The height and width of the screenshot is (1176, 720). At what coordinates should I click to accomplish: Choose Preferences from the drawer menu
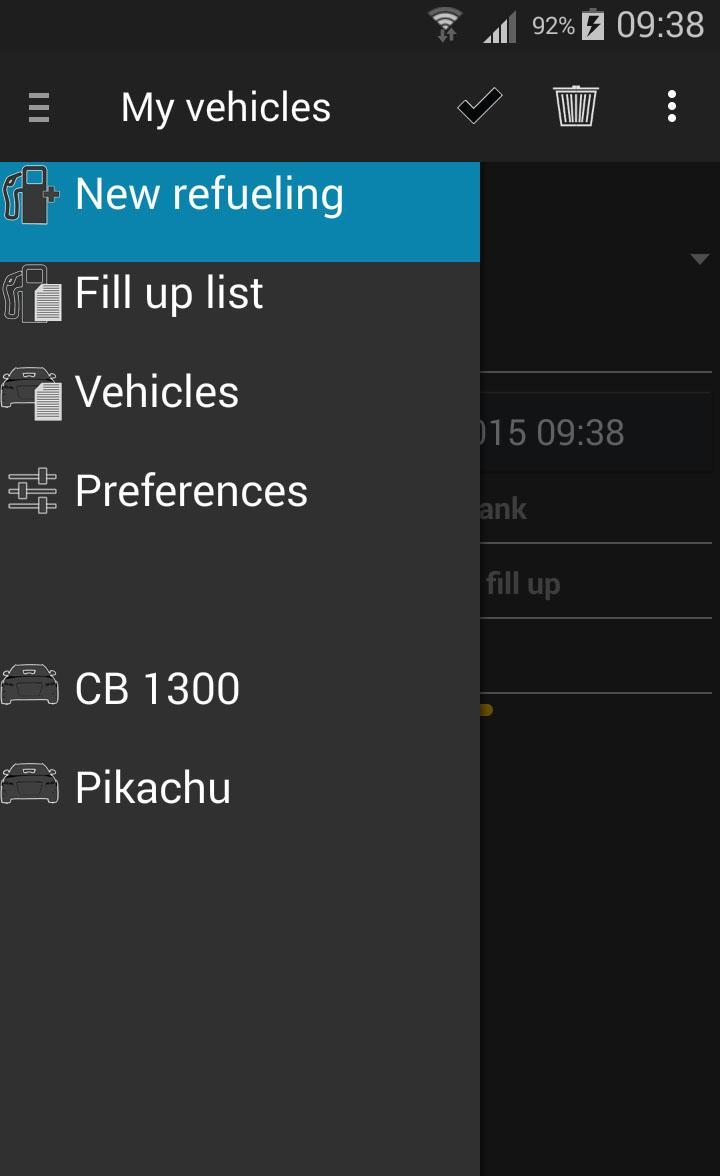[191, 489]
